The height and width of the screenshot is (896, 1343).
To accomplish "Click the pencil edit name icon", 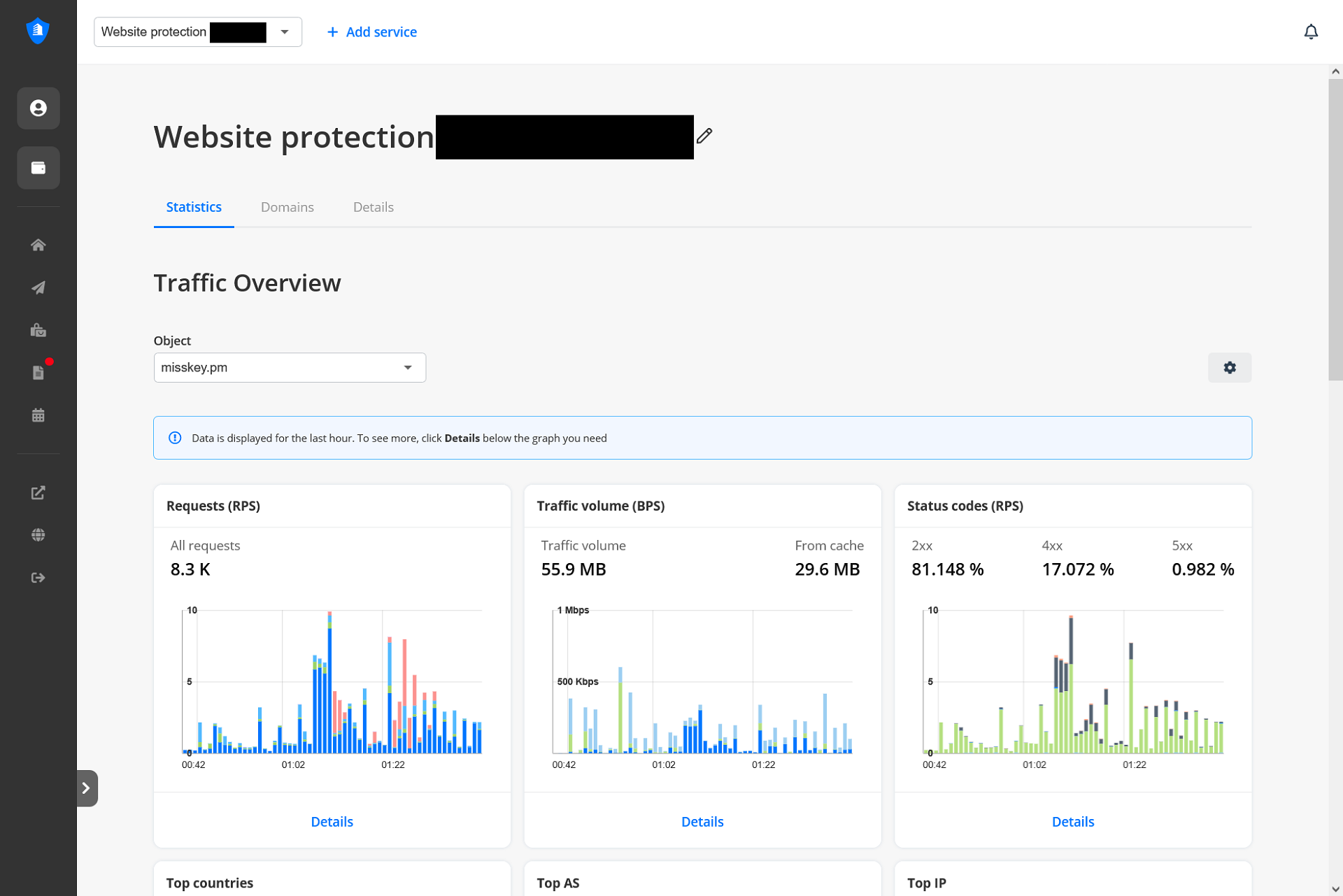I will pyautogui.click(x=704, y=136).
